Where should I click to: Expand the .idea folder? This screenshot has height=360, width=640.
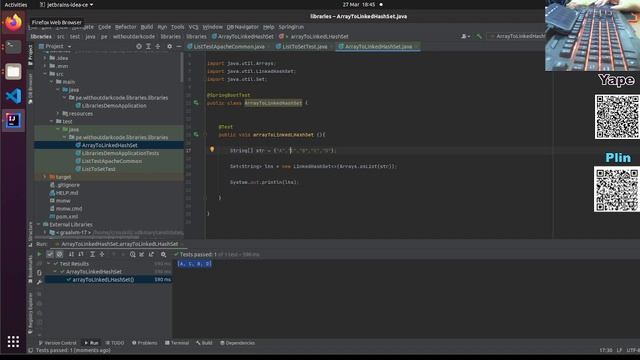pos(45,58)
